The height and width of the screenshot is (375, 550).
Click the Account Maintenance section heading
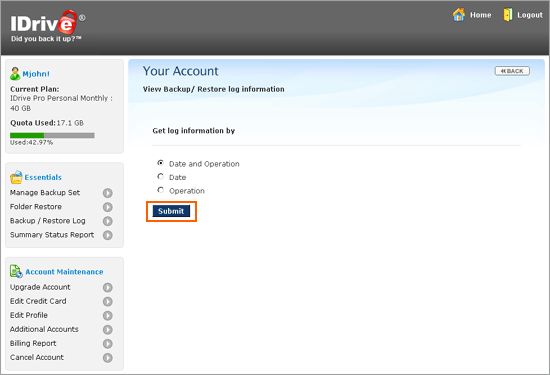pyautogui.click(x=64, y=272)
